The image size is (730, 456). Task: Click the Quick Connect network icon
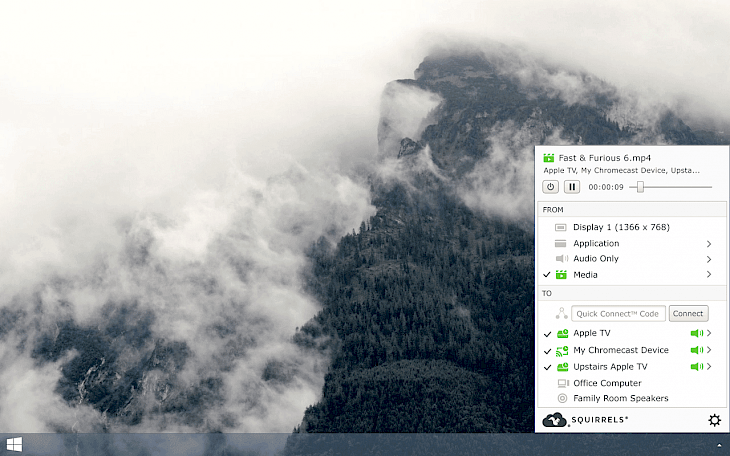tap(561, 313)
